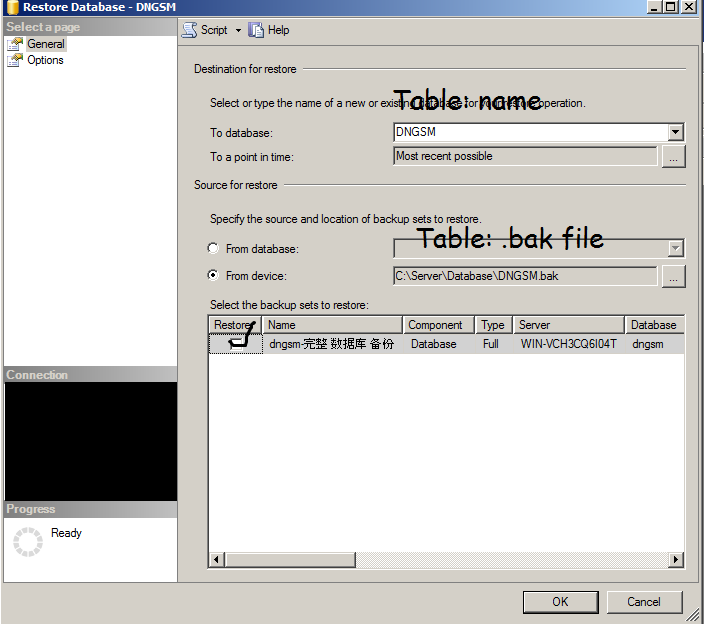704x624 pixels.
Task: Click the Most recent possible field
Action: click(x=525, y=156)
